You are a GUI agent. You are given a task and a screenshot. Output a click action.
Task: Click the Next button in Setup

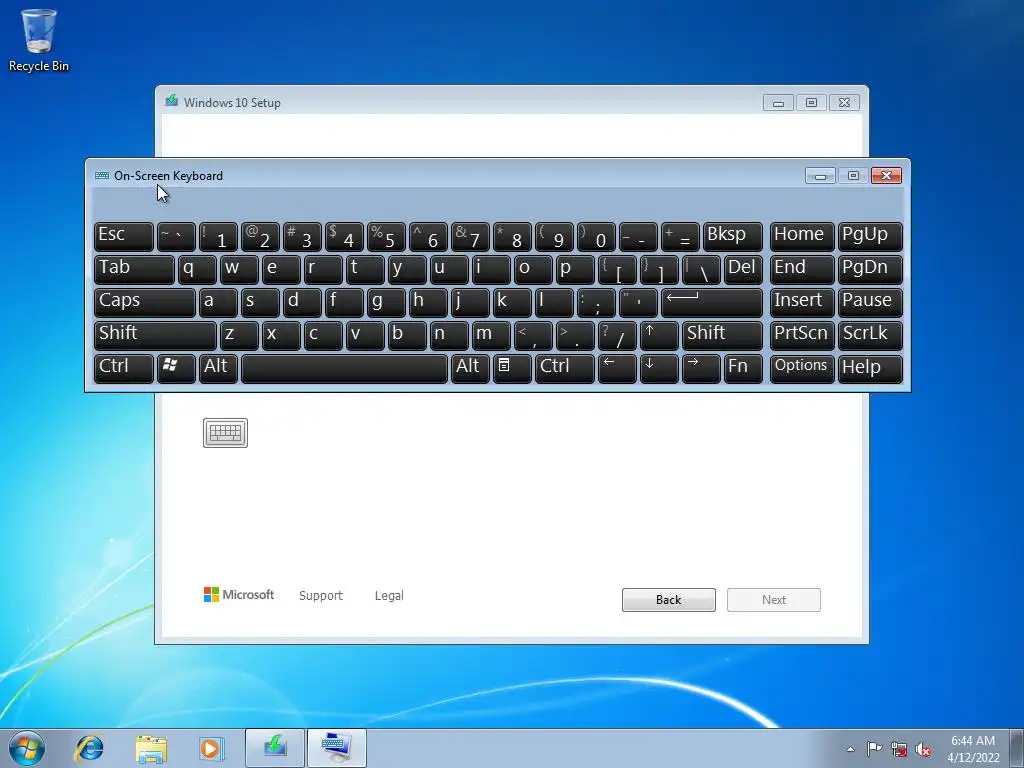[774, 600]
